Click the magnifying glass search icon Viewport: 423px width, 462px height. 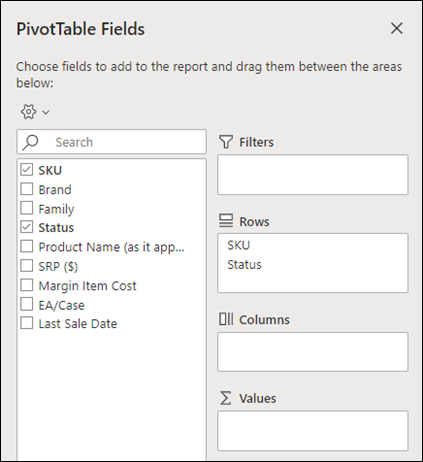pyautogui.click(x=30, y=142)
